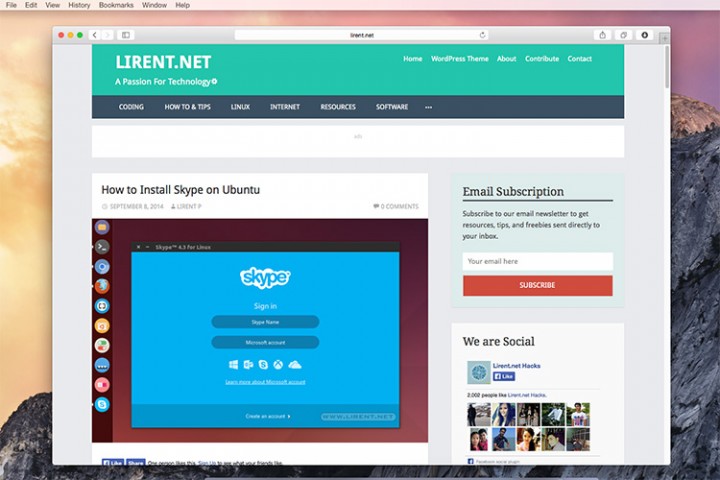This screenshot has height=480, width=720.
Task: Open the History menu
Action: (x=79, y=5)
